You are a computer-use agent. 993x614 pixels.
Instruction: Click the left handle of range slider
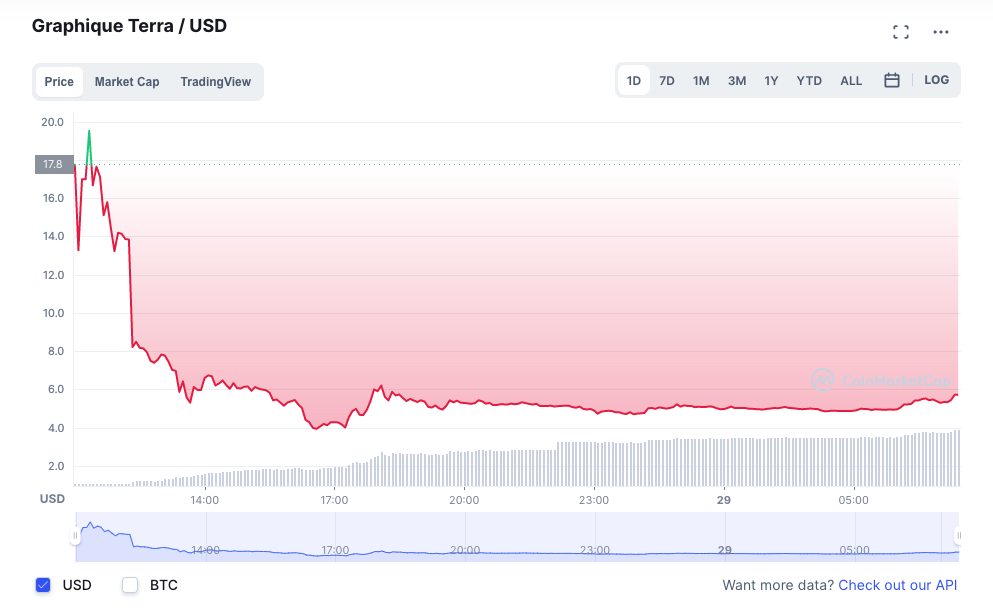pyautogui.click(x=75, y=537)
